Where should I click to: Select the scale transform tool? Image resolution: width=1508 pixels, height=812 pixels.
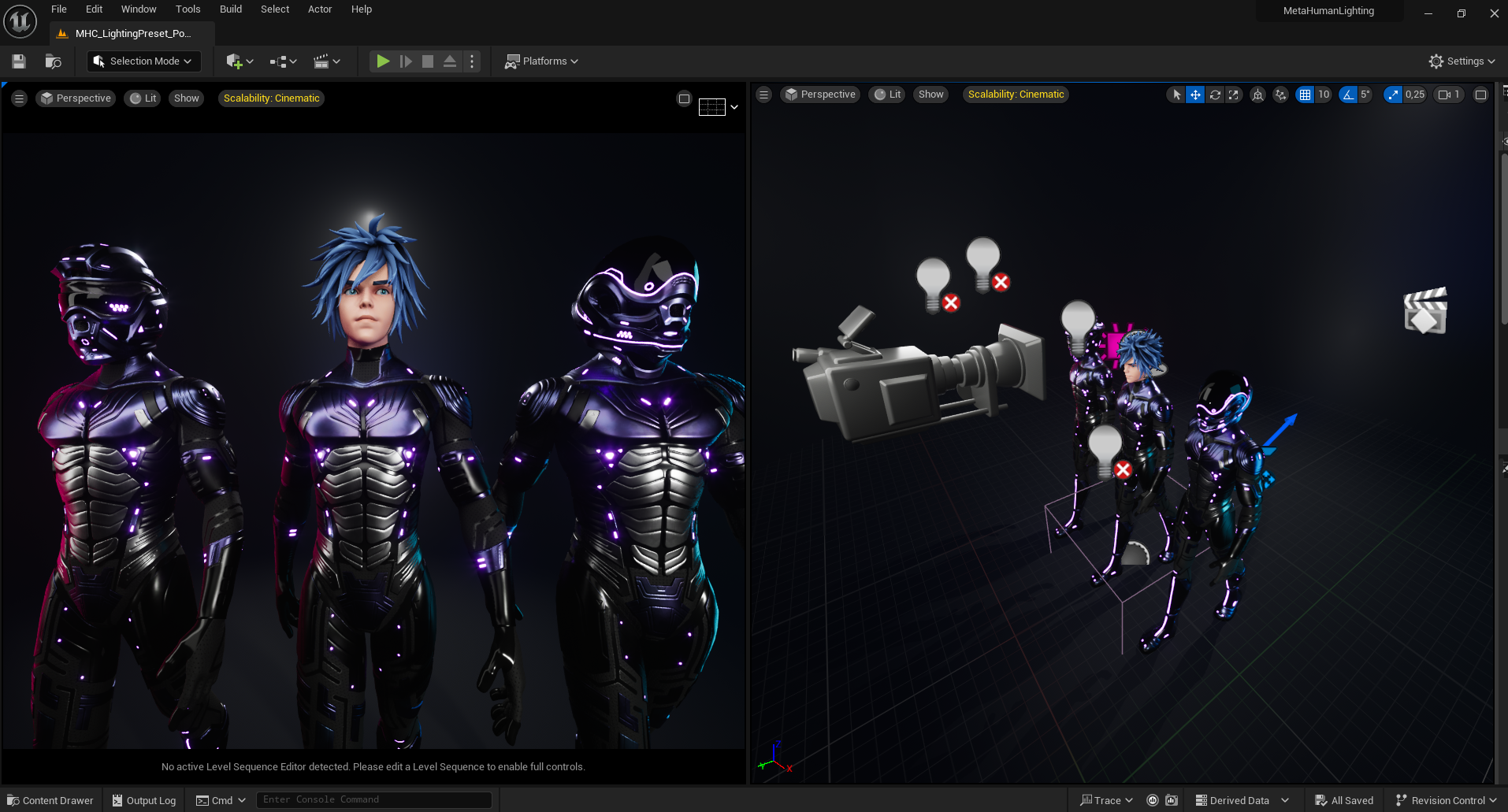click(x=1234, y=95)
